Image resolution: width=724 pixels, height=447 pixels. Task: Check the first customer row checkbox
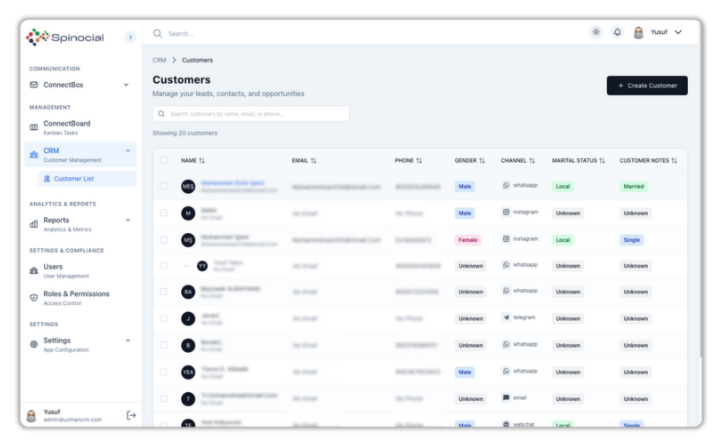[164, 186]
